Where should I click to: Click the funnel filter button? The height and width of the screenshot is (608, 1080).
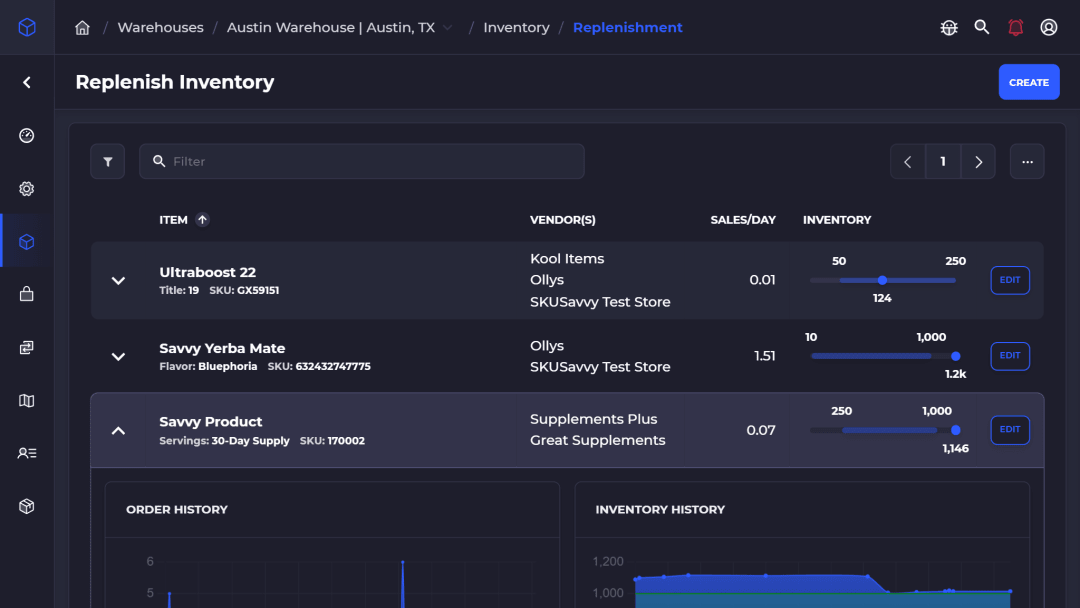point(107,162)
